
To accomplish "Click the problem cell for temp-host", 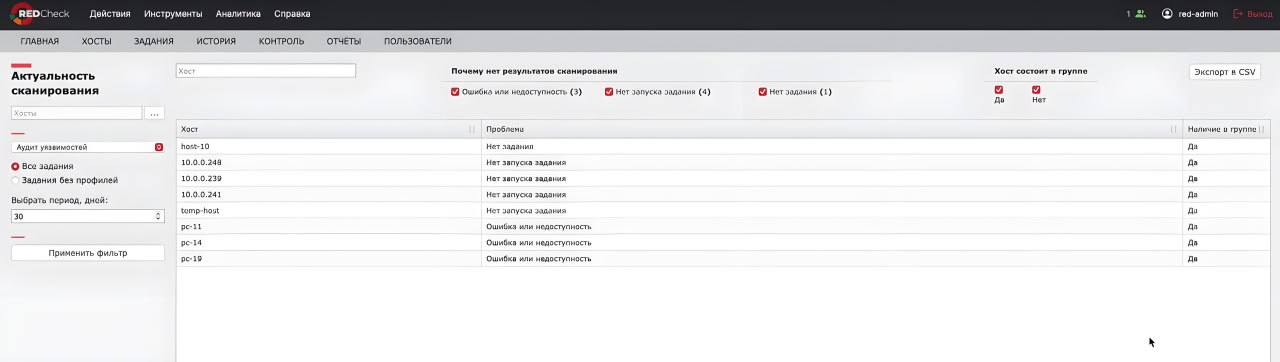I will pos(831,210).
